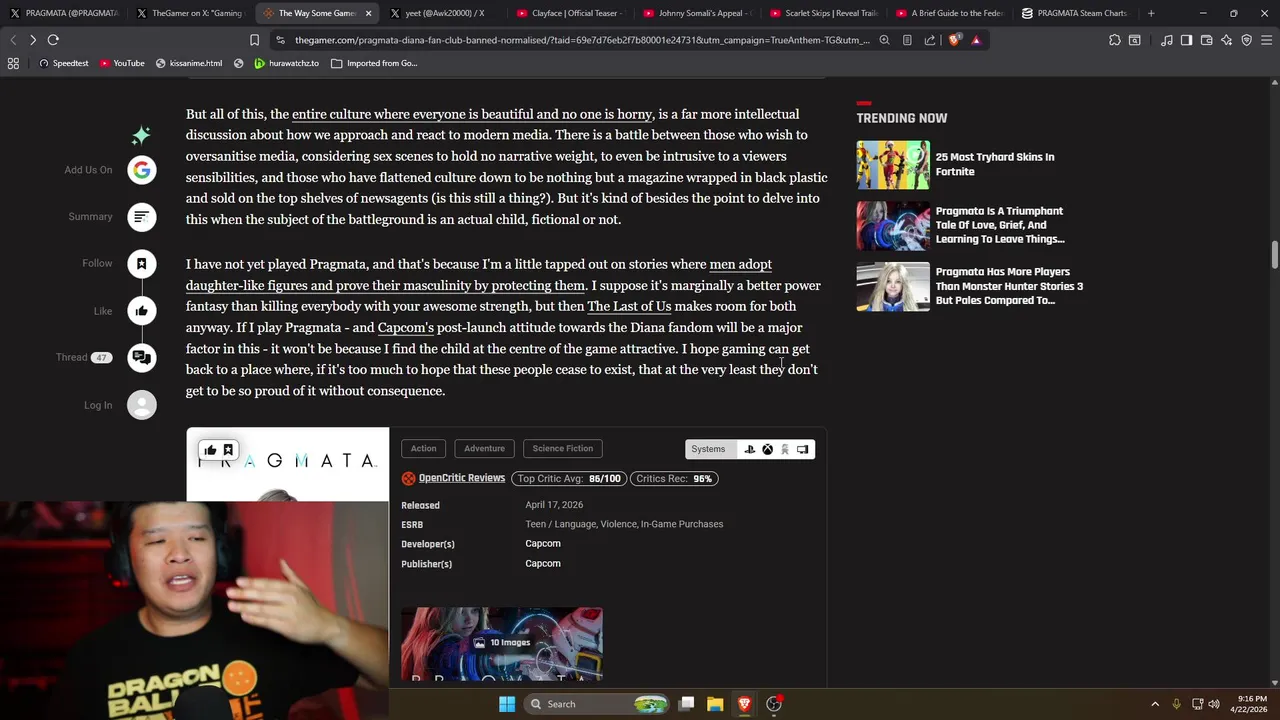This screenshot has height=720, width=1280.
Task: Open Brave Rewards triangle icon
Action: 976,40
